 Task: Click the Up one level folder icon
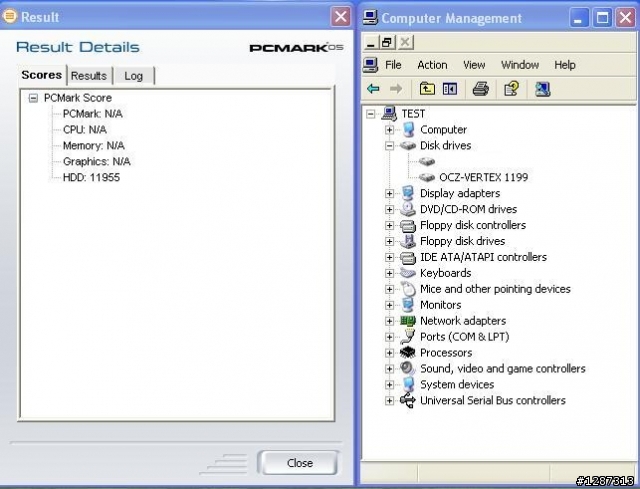click(x=427, y=89)
